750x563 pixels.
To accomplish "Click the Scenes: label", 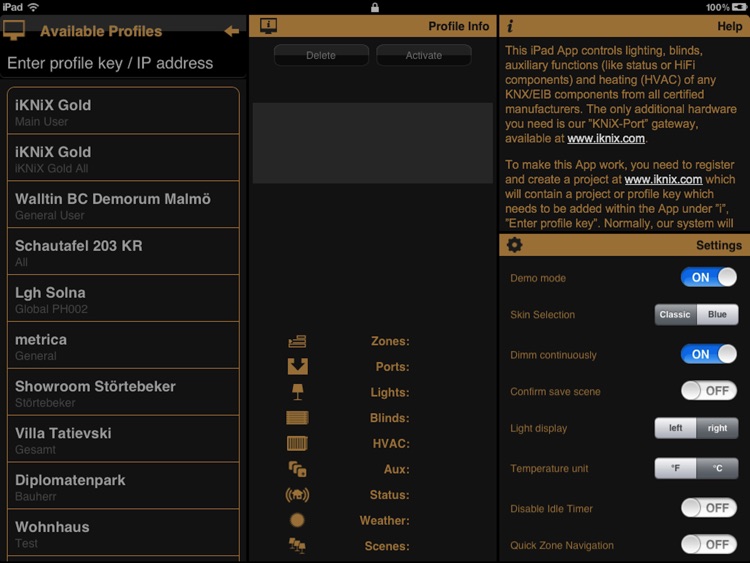I will 387,546.
